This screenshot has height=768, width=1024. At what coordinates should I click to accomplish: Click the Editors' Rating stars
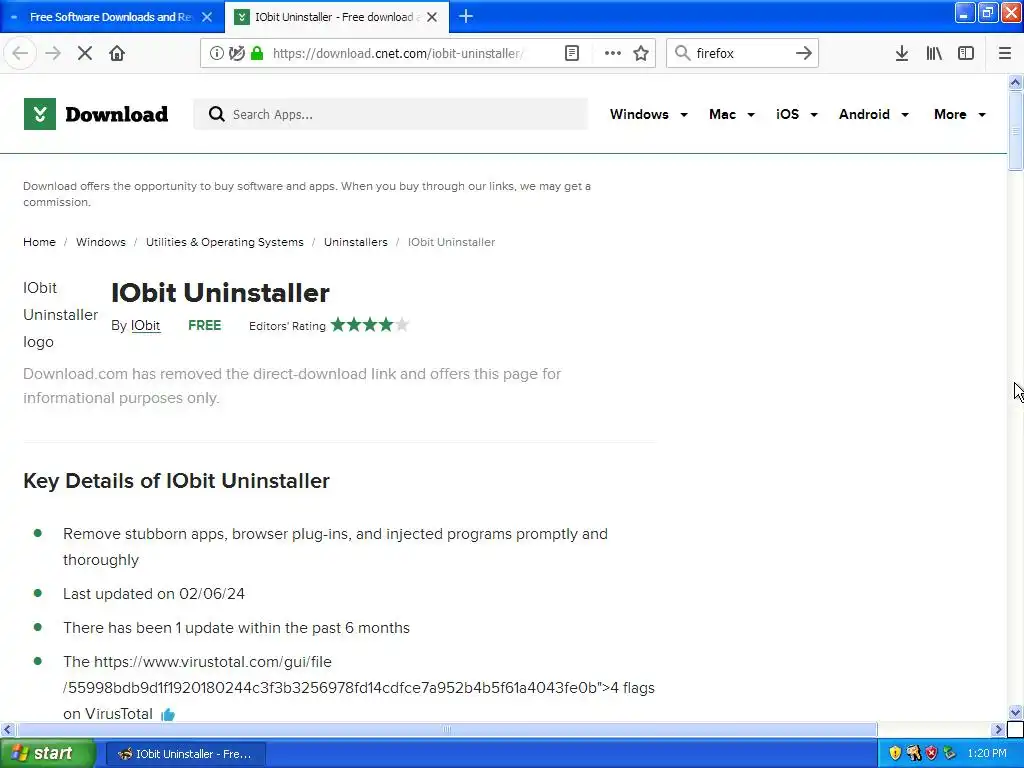coord(370,325)
